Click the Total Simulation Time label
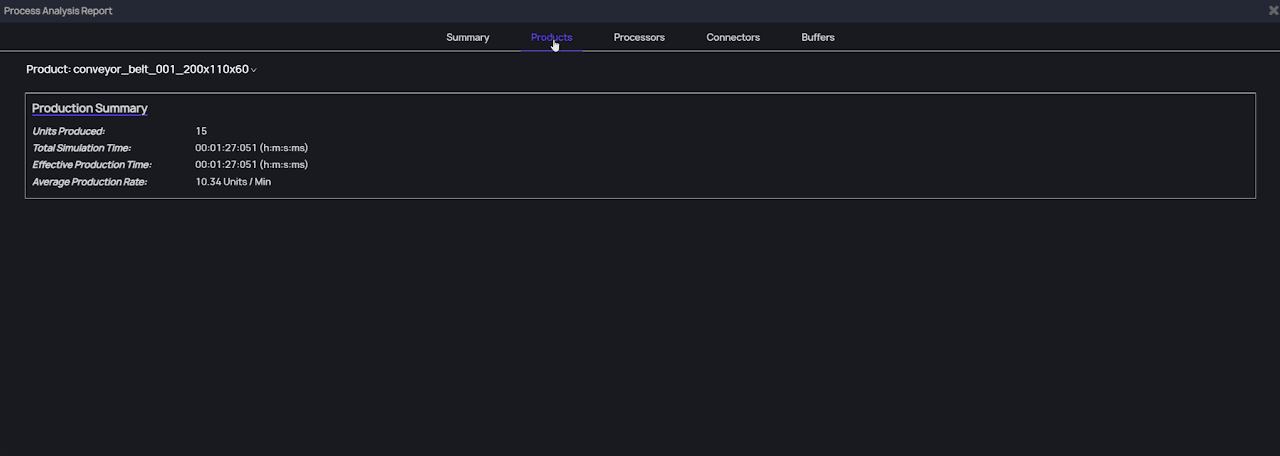1280x456 pixels. [81, 148]
